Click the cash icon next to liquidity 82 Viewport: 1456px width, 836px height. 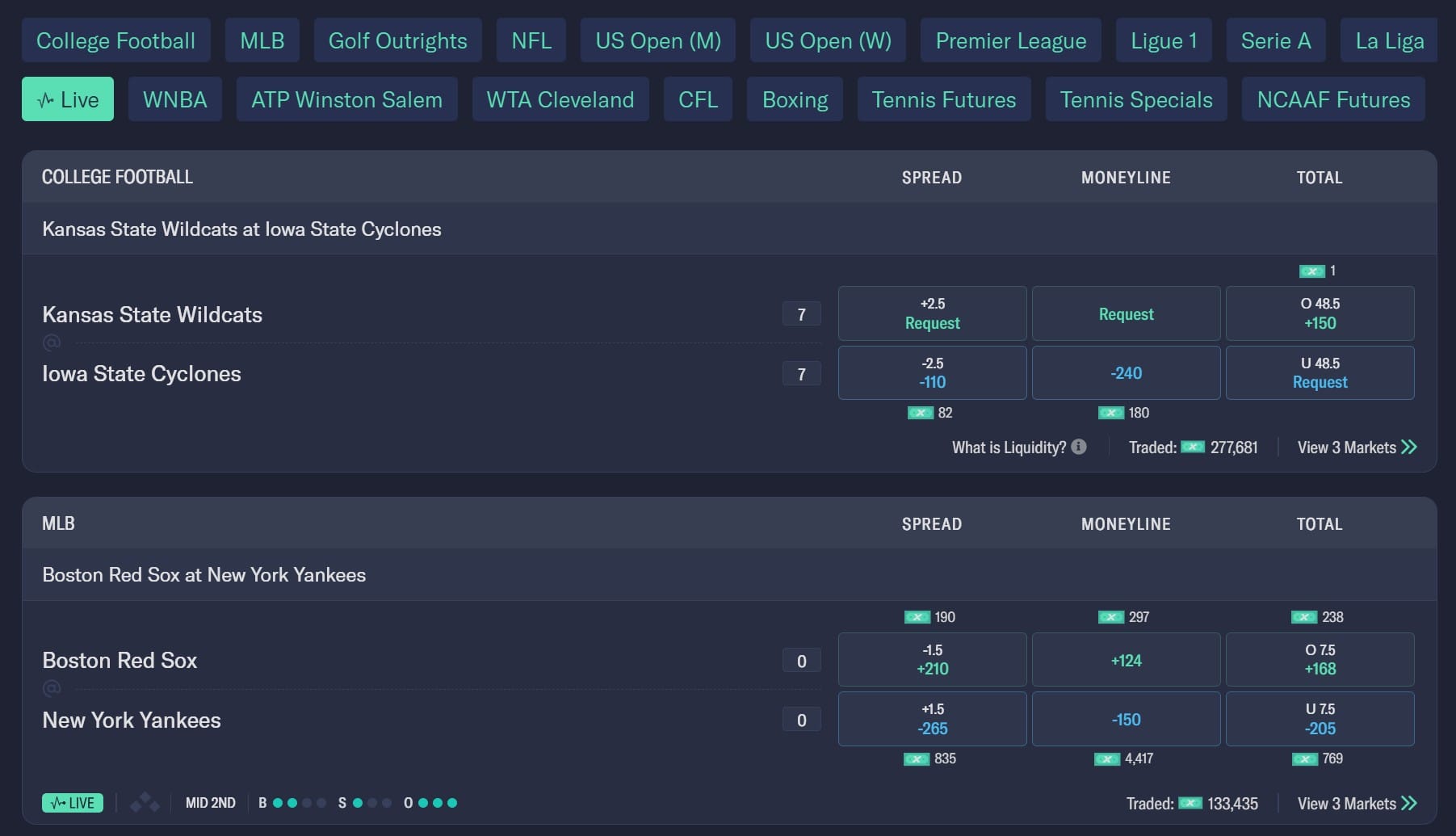click(x=921, y=413)
